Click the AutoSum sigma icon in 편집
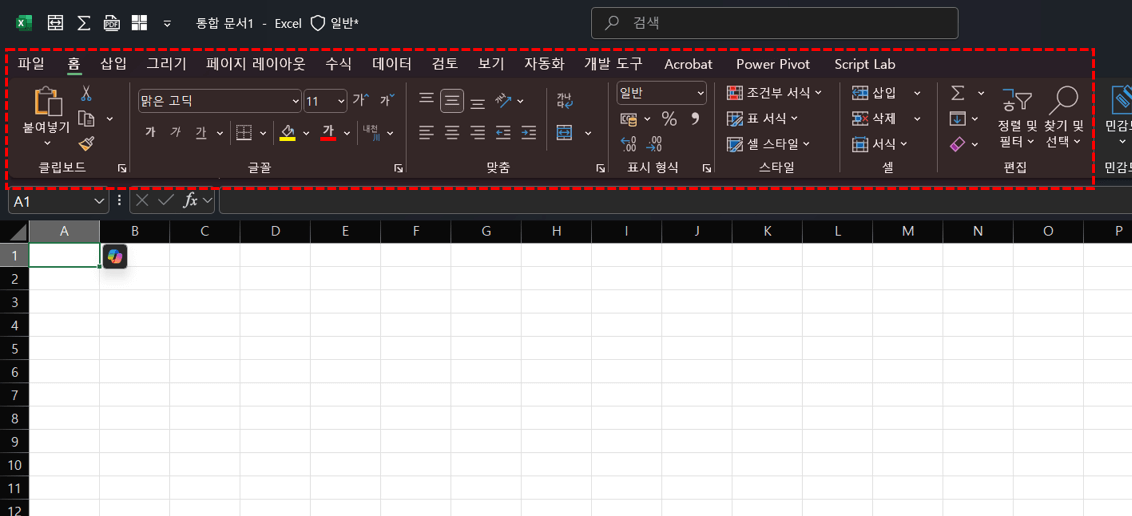Screen dimensions: 1132x516 957,93
